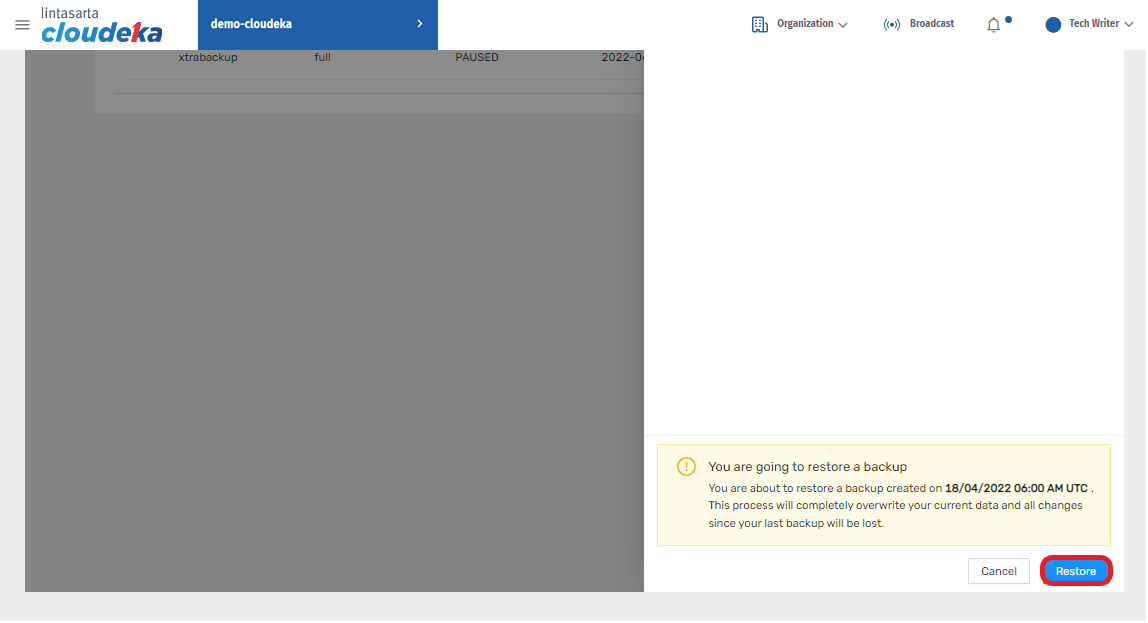This screenshot has height=623, width=1148.
Task: Click the Tech Writer avatar circle
Action: [x=1053, y=24]
